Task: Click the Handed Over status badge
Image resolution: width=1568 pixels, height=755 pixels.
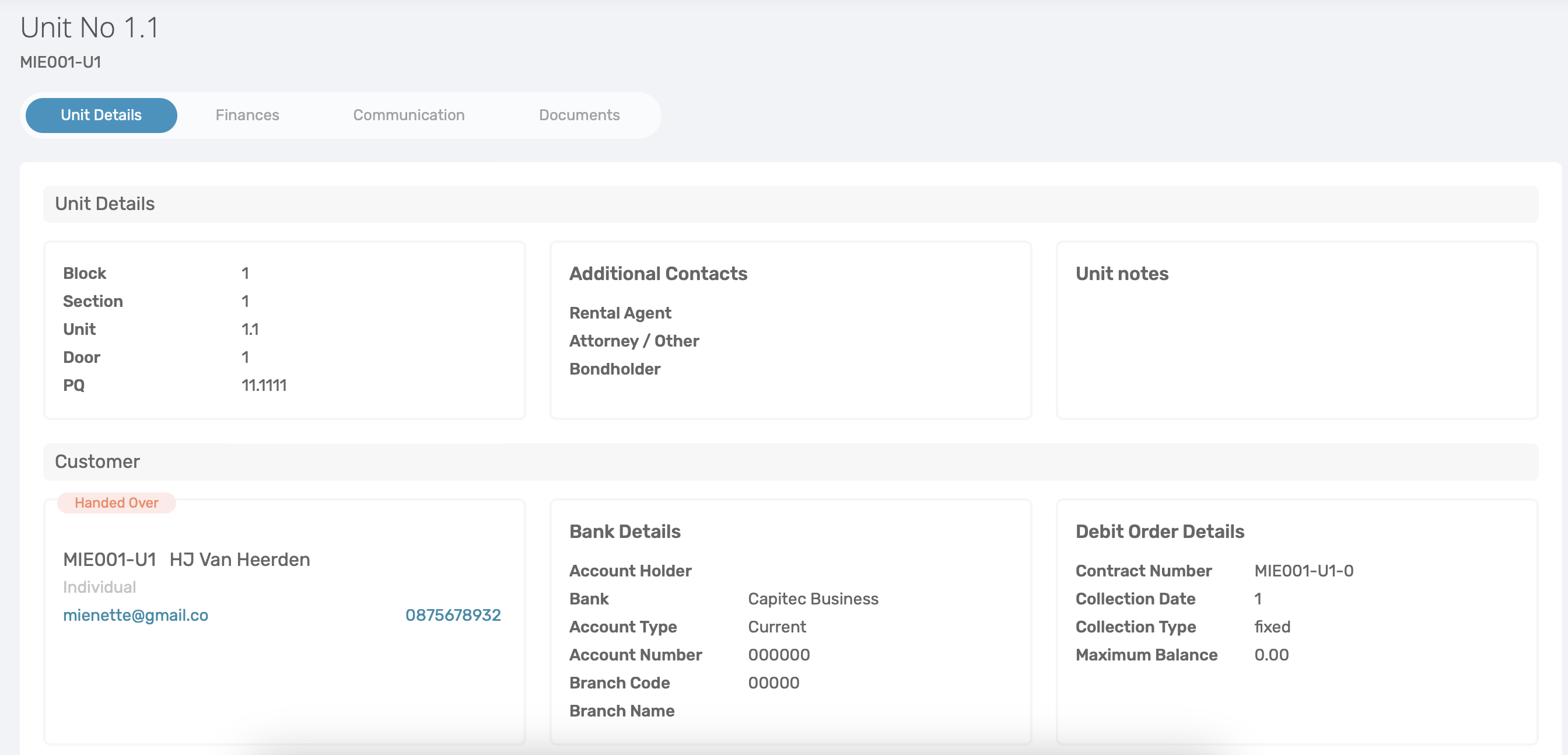Action: (x=116, y=503)
